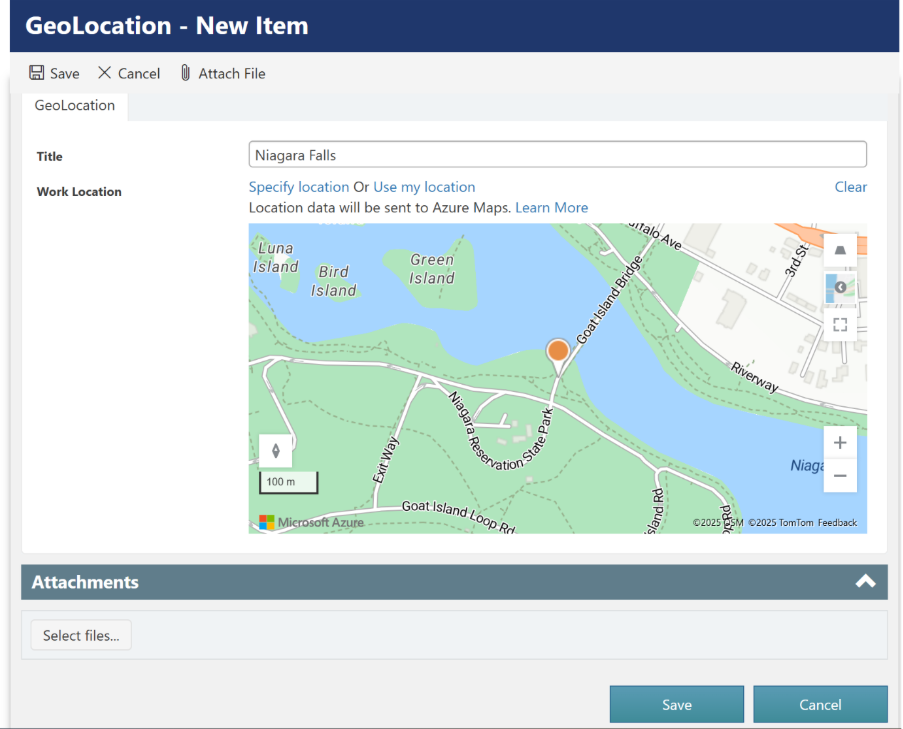Reset map rotation with compass control
The width and height of the screenshot is (903, 729).
[276, 451]
